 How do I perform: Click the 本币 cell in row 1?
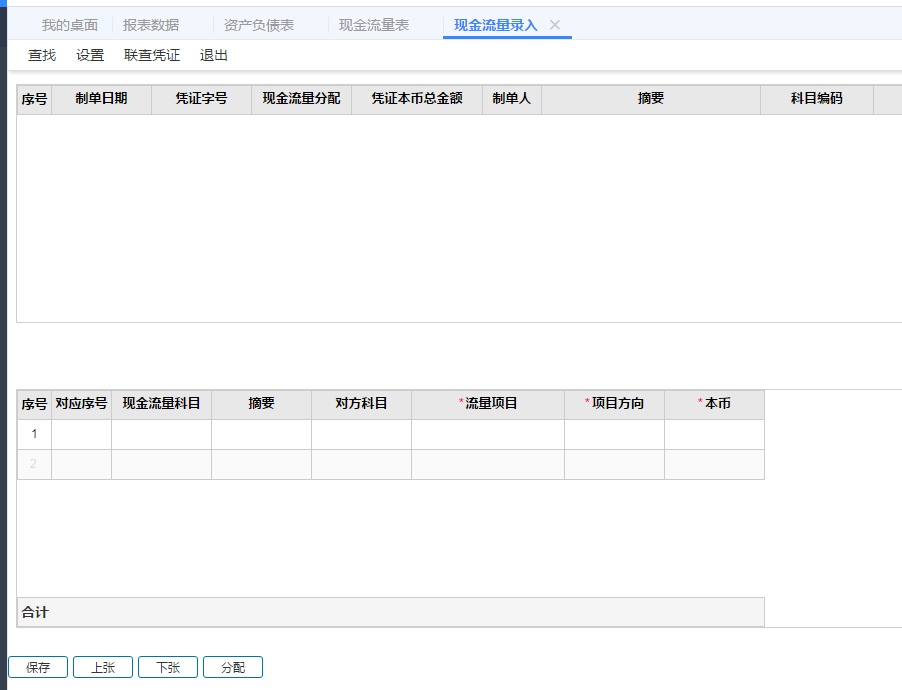tap(714, 434)
